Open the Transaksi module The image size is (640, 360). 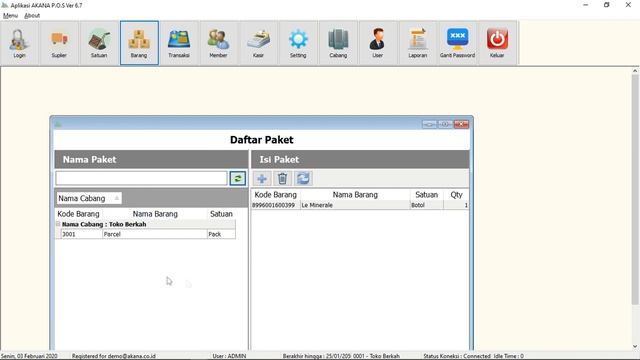click(x=179, y=43)
